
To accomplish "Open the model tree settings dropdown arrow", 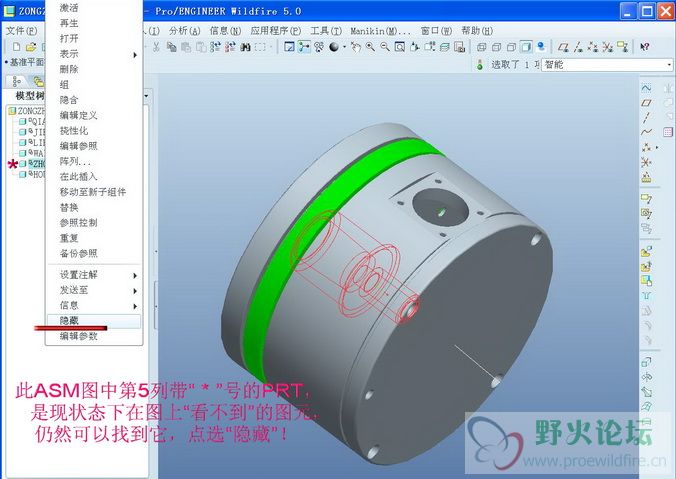I will tap(147, 96).
